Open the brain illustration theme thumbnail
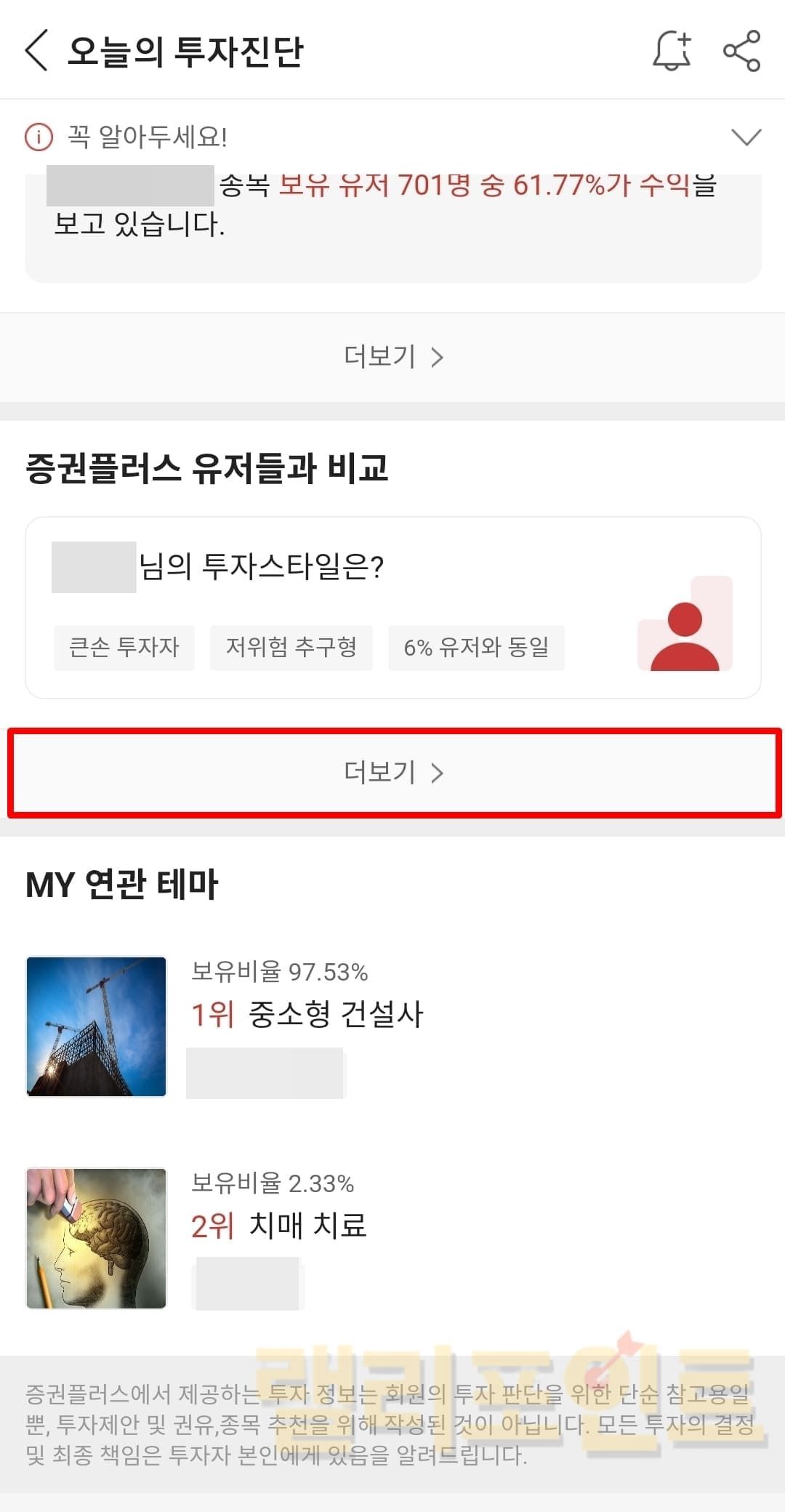This screenshot has width=785, height=1512. click(97, 1238)
